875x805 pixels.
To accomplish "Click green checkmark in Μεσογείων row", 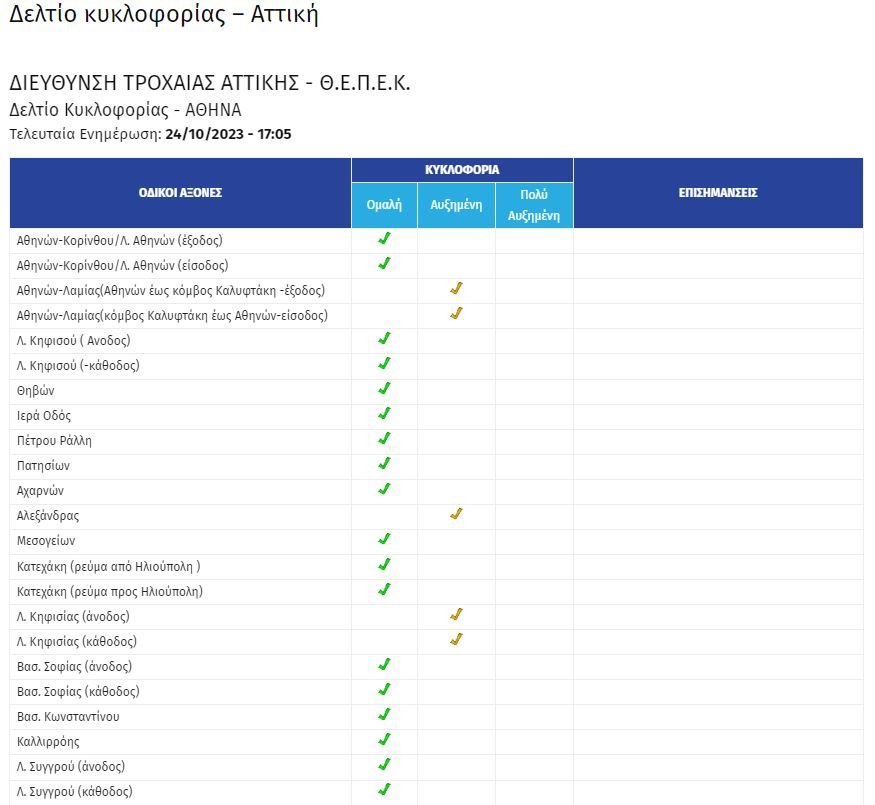I will click(384, 539).
